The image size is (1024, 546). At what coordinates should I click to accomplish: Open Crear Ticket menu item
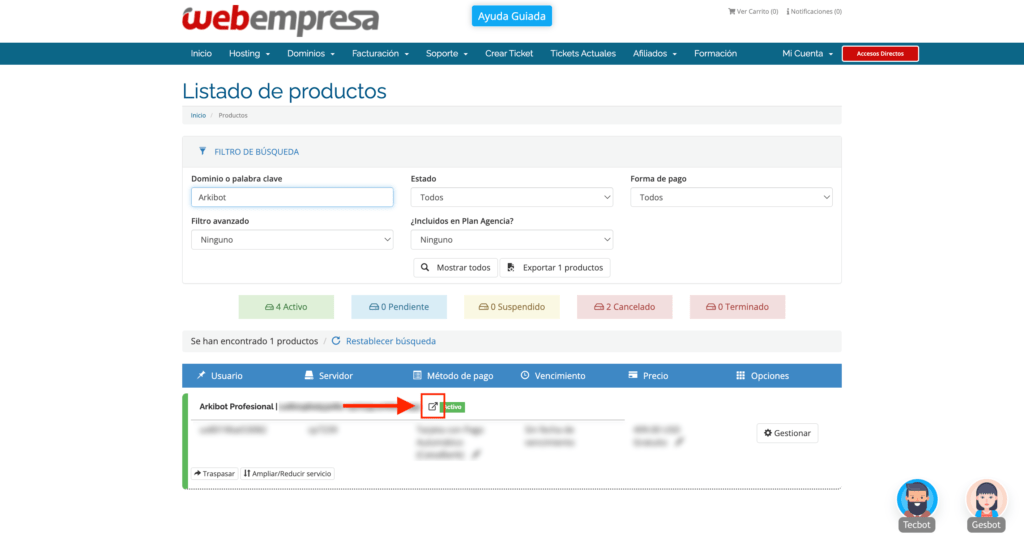(x=509, y=54)
